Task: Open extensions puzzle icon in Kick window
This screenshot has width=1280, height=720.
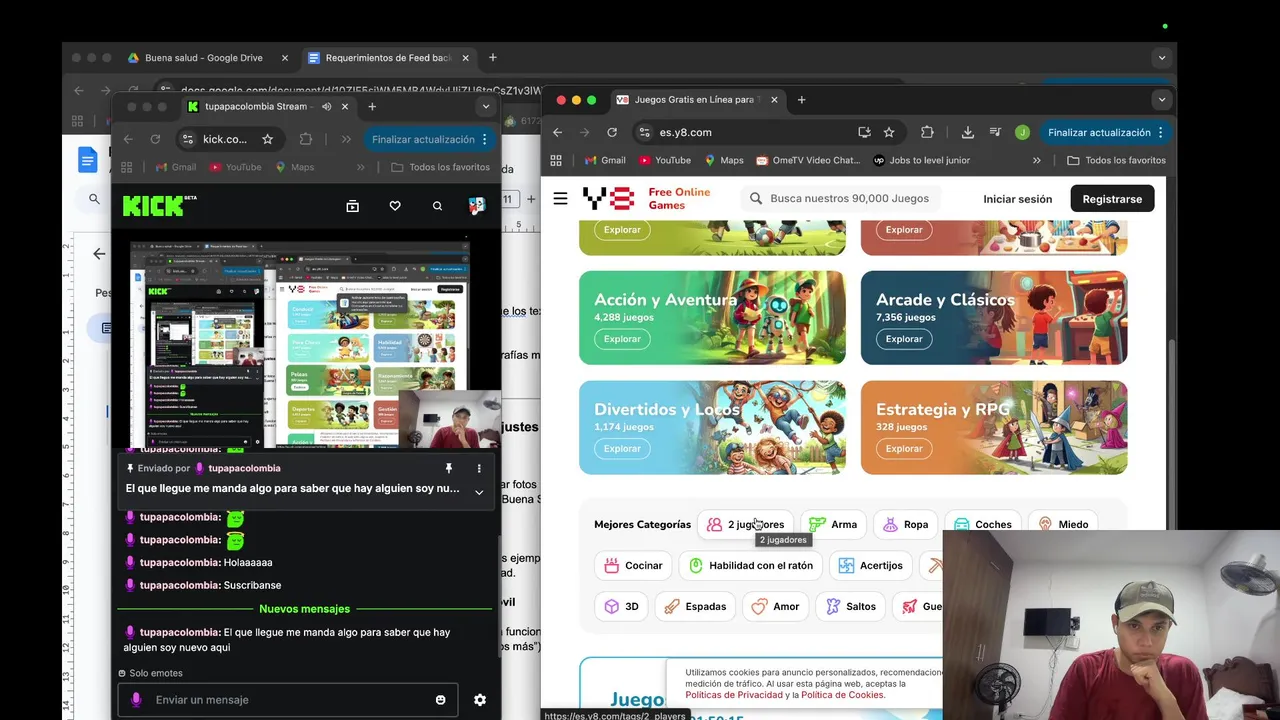Action: coord(306,139)
